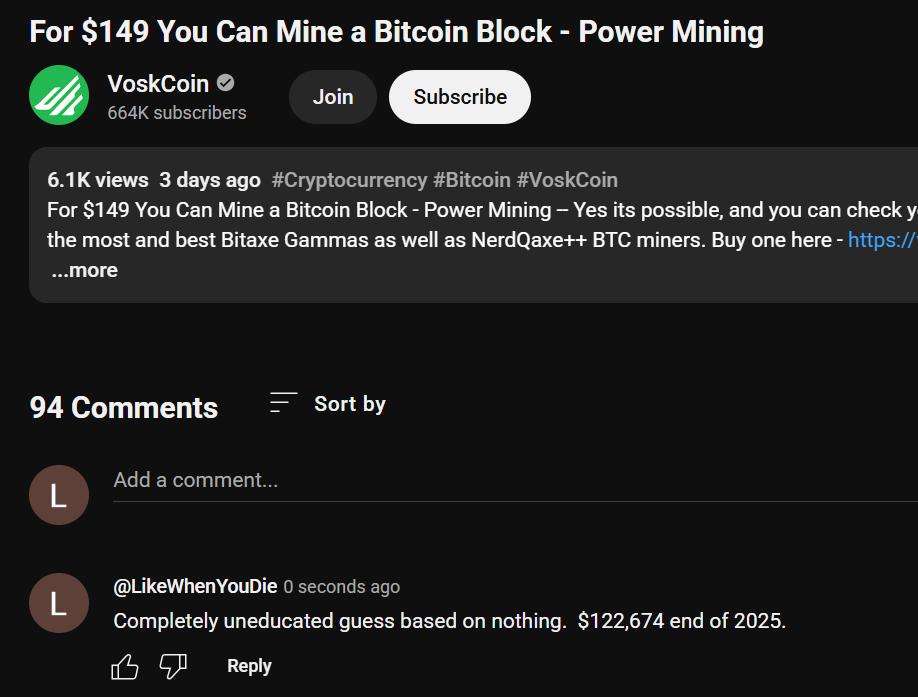The width and height of the screenshot is (918, 697).
Task: Click the 0 seconds ago timestamp
Action: pyautogui.click(x=342, y=587)
